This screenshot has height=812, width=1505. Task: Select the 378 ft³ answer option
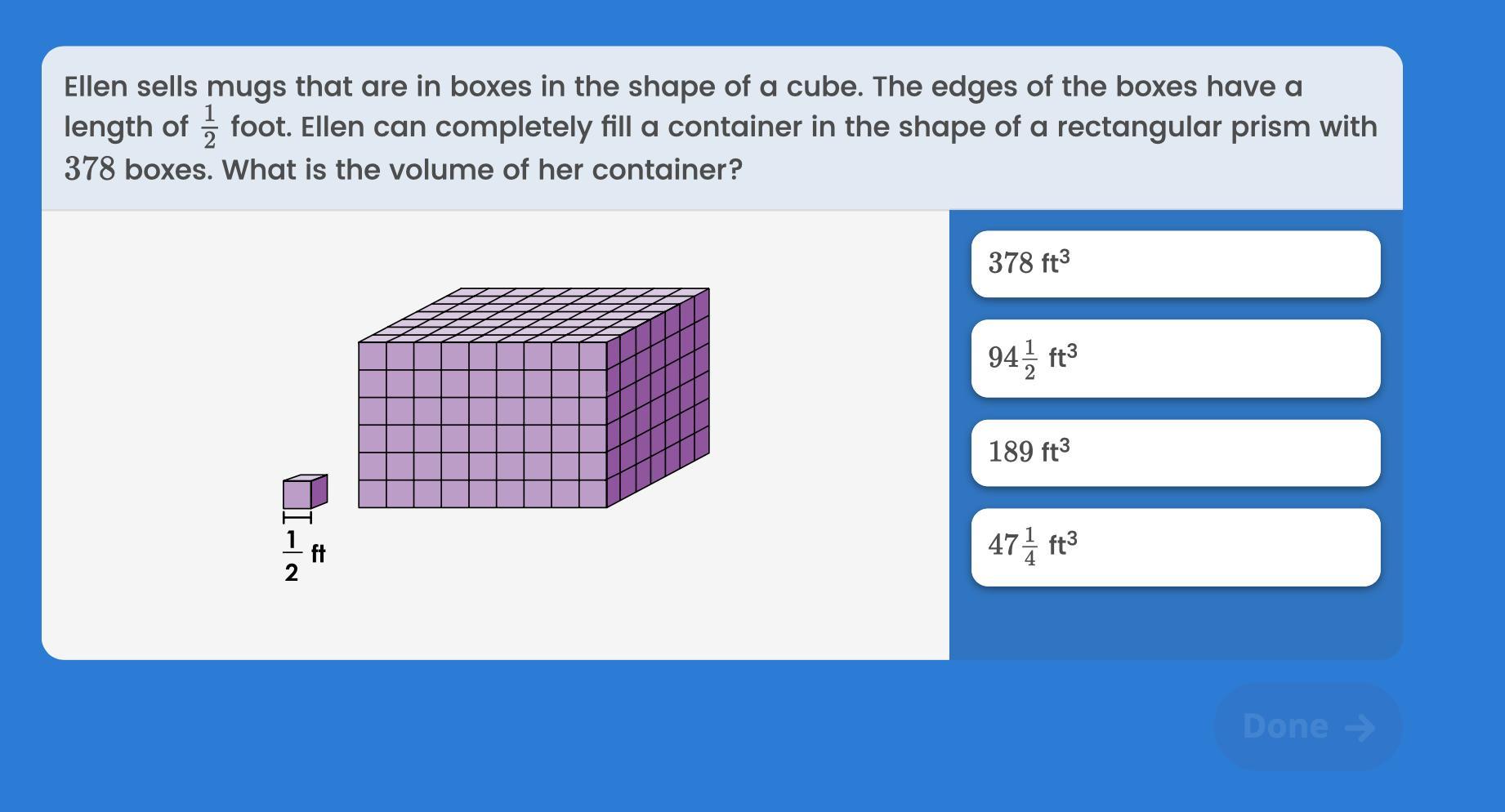(x=1175, y=264)
